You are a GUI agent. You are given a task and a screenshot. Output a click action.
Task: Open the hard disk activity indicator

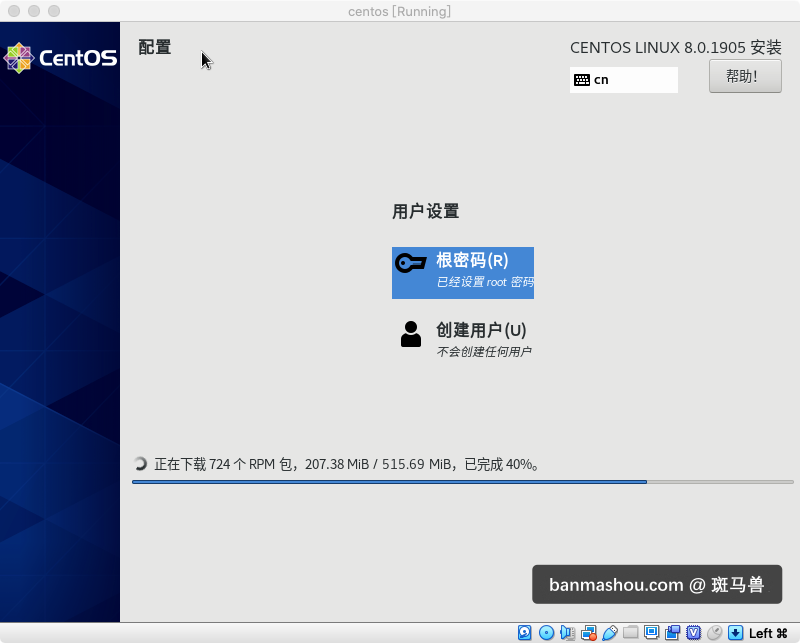coord(524,633)
